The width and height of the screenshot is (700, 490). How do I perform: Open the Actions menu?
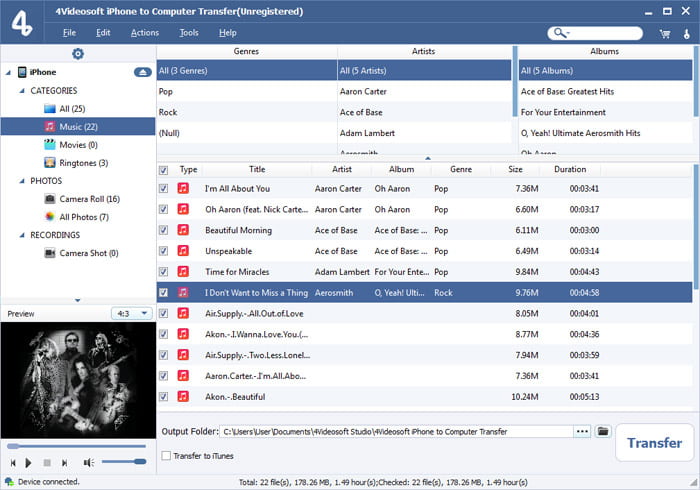click(x=145, y=33)
